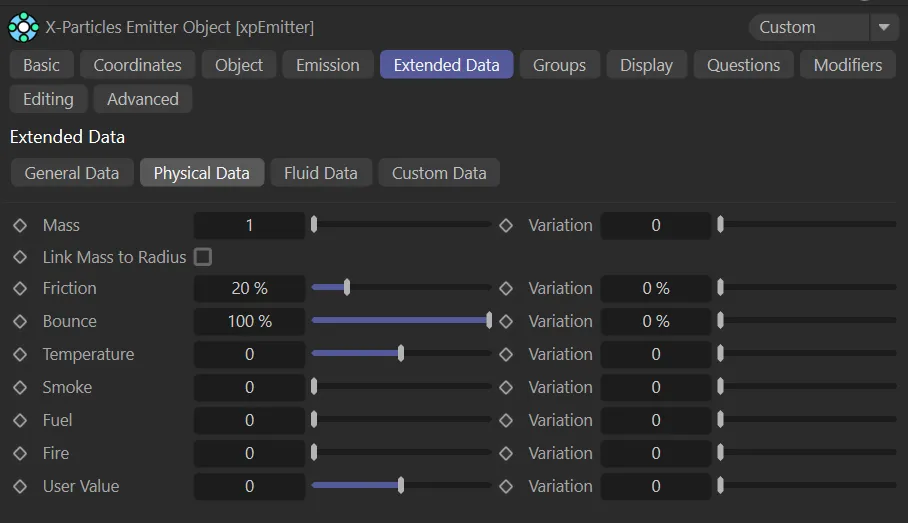This screenshot has height=523, width=908.
Task: Enable Link Mass to Radius checkbox
Action: (203, 257)
